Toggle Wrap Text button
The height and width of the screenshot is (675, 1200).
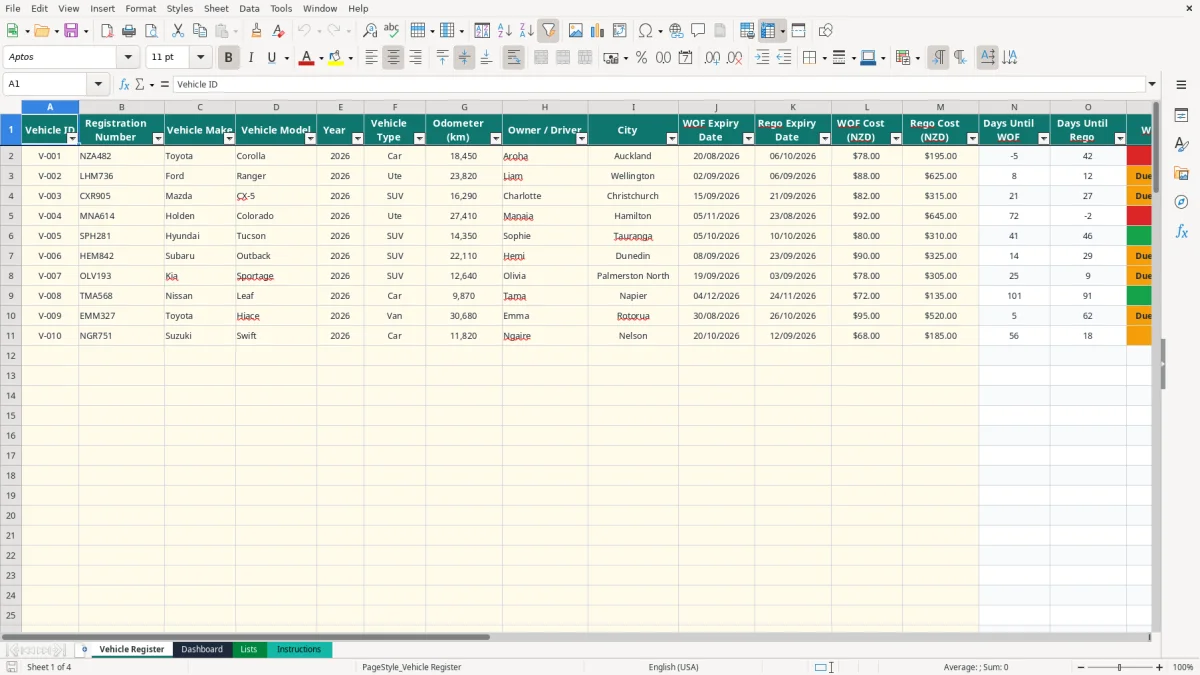[513, 58]
